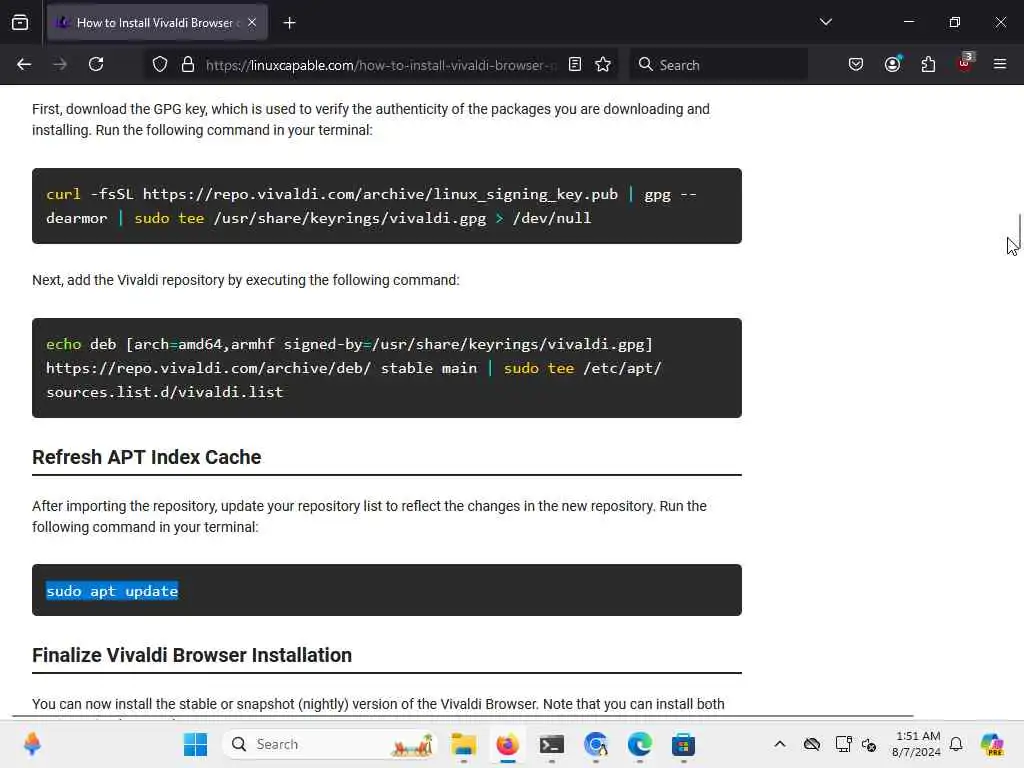Screen dimensions: 1024x768
Task: Open the clock showing 1:51 AM
Action: [x=917, y=744]
